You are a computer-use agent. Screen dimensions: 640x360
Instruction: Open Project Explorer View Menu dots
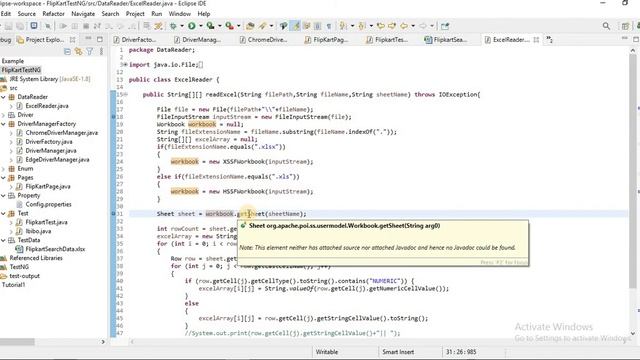(x=101, y=51)
